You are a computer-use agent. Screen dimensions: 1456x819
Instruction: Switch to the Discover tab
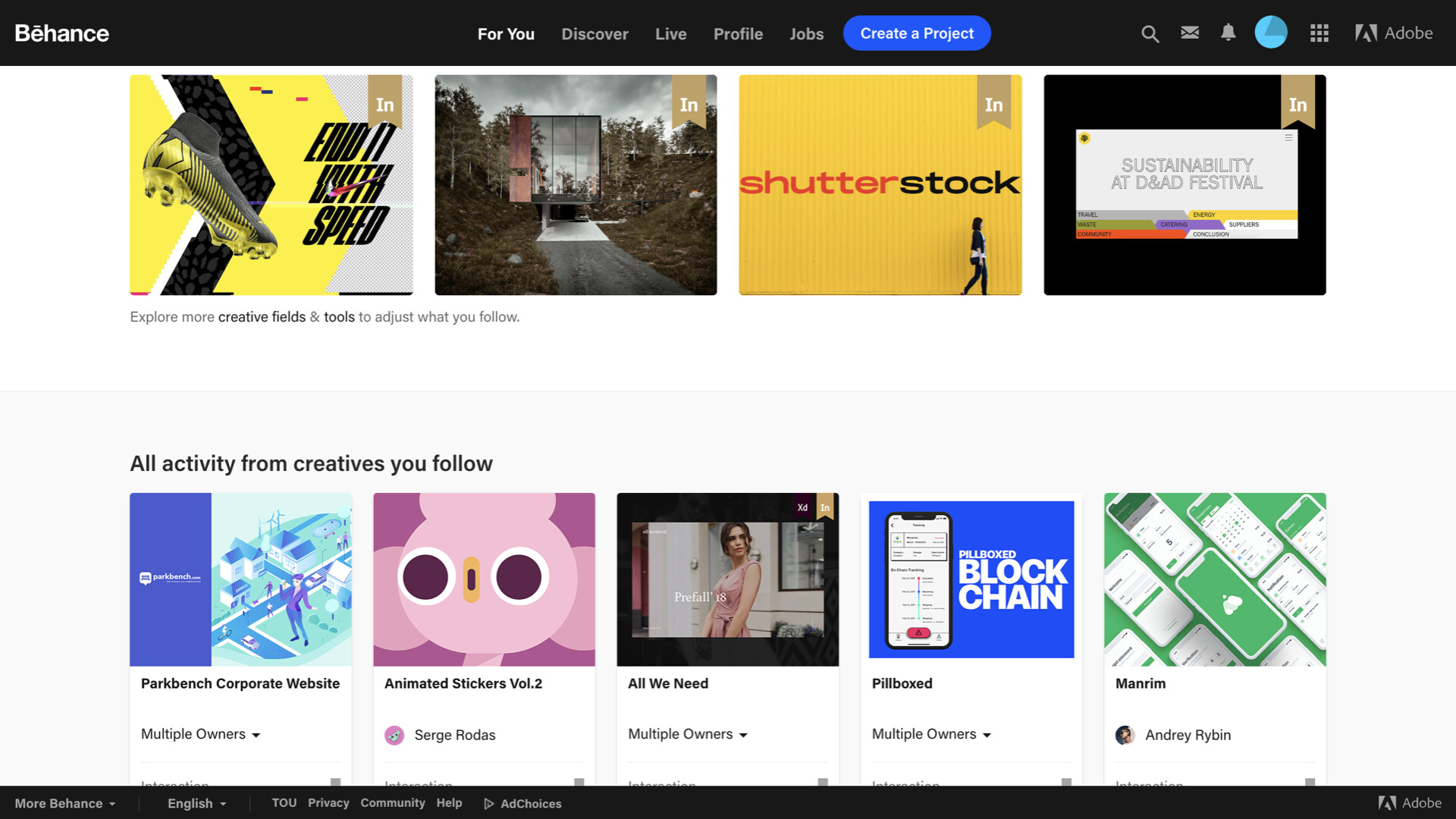pyautogui.click(x=595, y=34)
